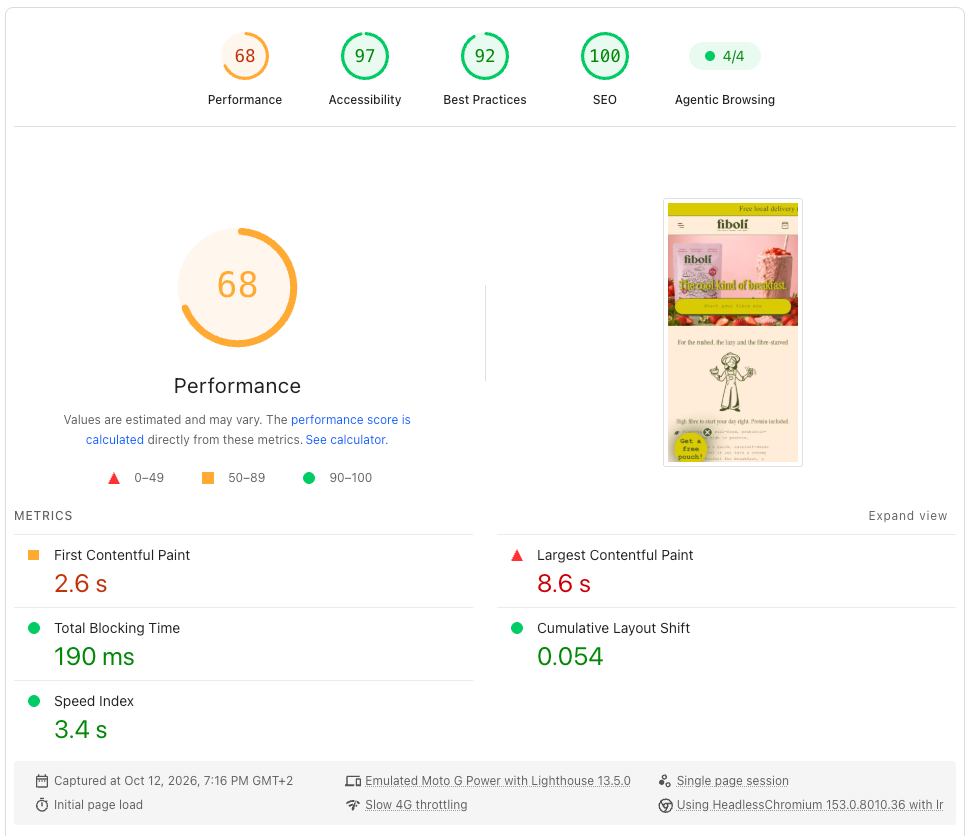Open the See calculator link
The image size is (972, 836).
pyautogui.click(x=347, y=440)
